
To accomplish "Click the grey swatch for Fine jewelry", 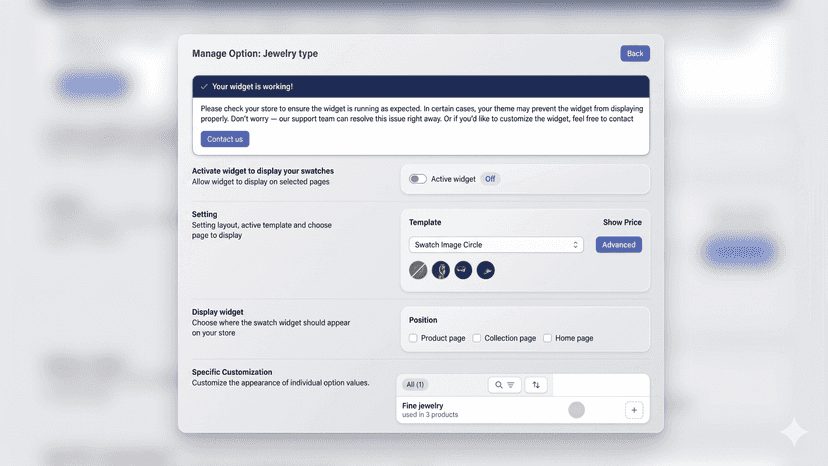I will point(577,410).
